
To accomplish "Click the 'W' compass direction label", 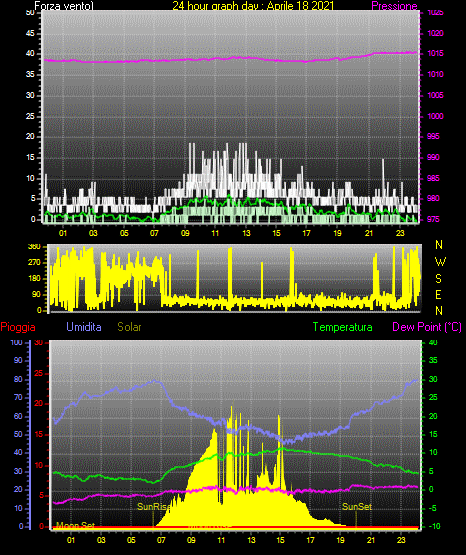I will 440,262.
